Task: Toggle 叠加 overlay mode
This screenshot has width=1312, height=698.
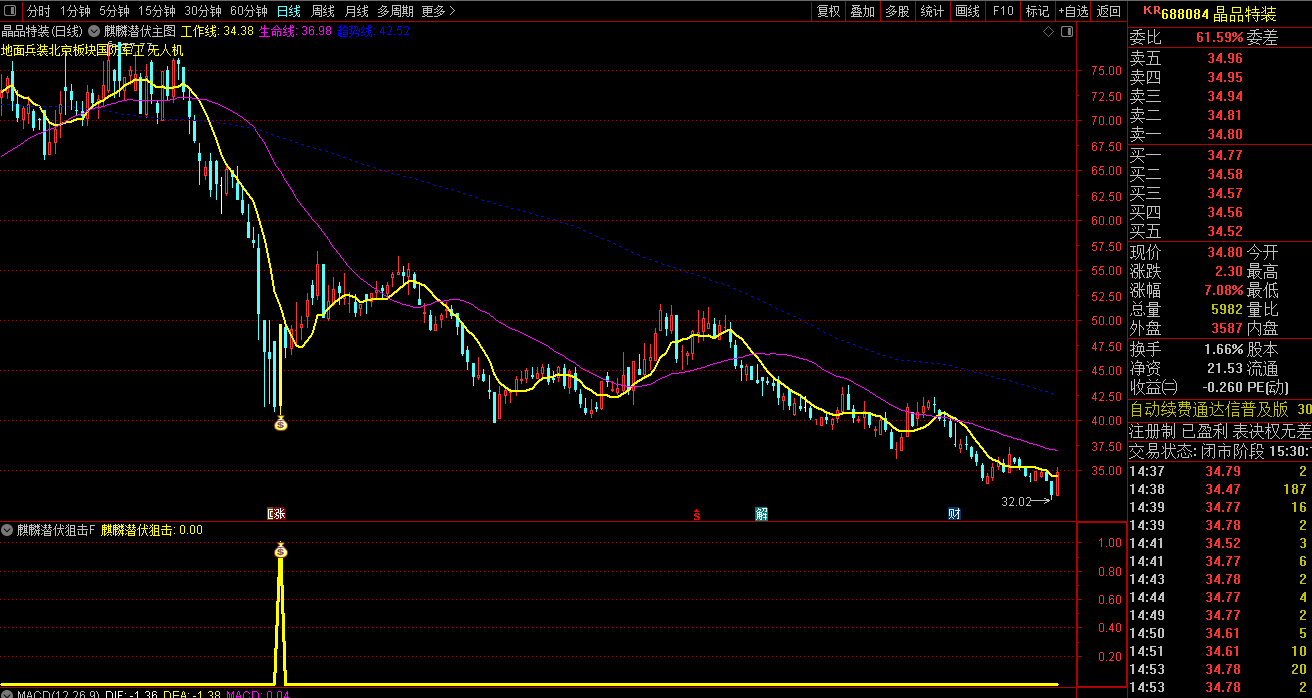Action: click(x=862, y=11)
